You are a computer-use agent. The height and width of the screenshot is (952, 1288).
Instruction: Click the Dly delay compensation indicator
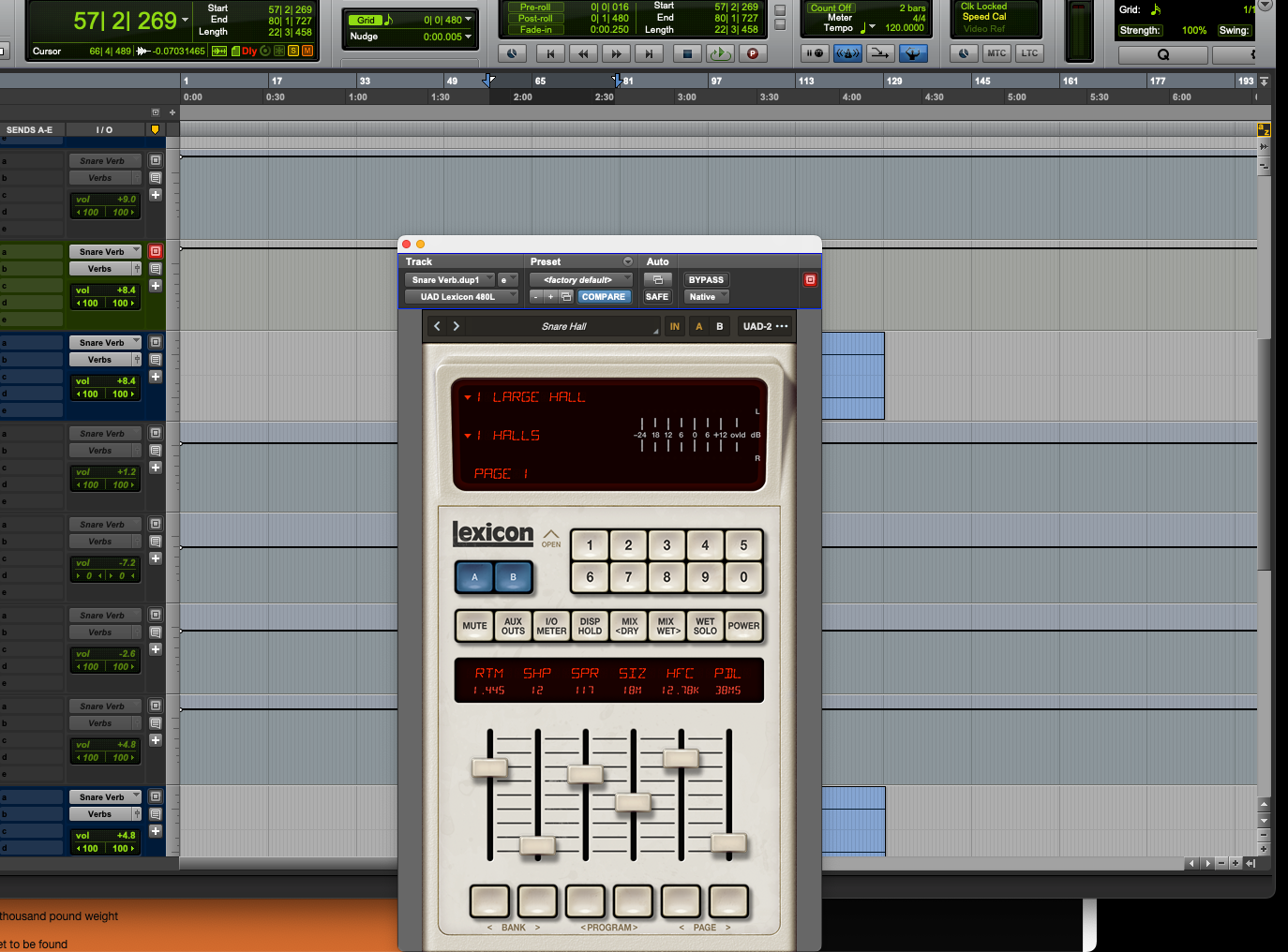coord(249,52)
